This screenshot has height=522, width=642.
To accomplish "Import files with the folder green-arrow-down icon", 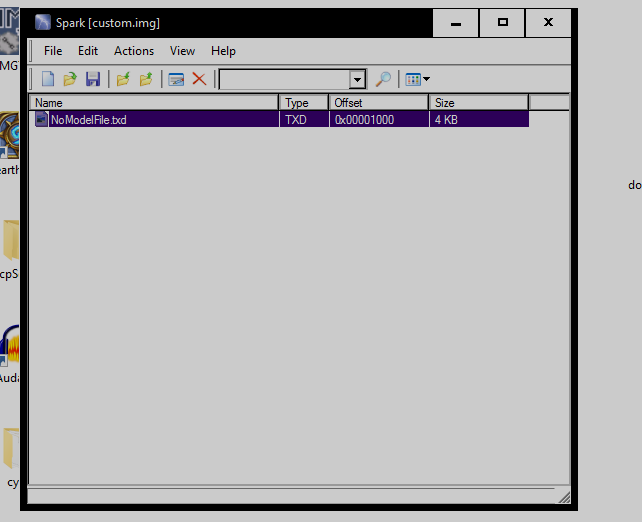I will tap(123, 79).
